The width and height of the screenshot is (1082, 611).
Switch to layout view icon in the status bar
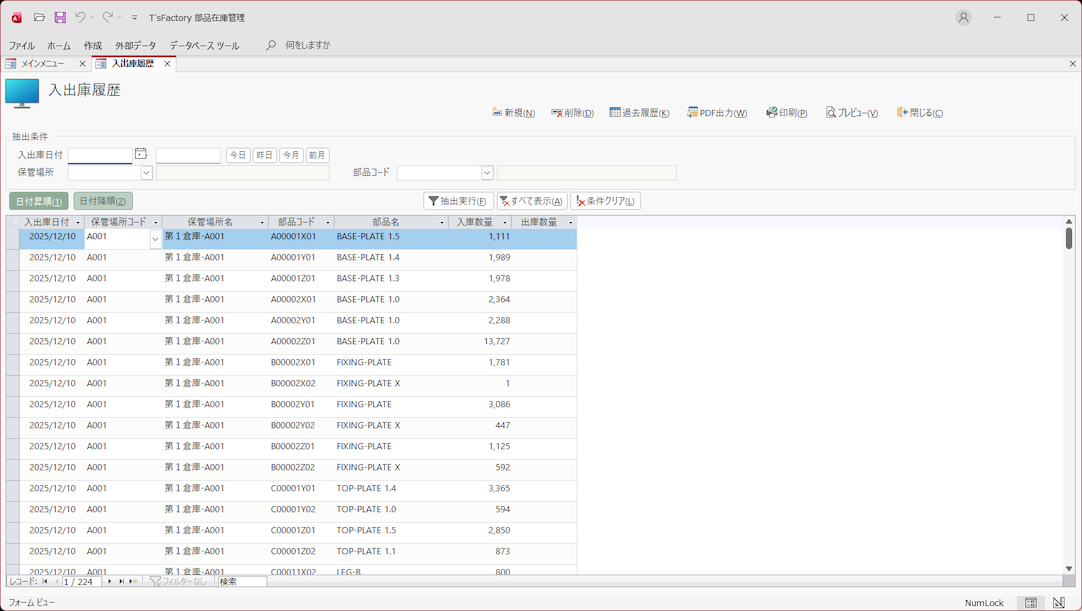pyautogui.click(x=1058, y=603)
